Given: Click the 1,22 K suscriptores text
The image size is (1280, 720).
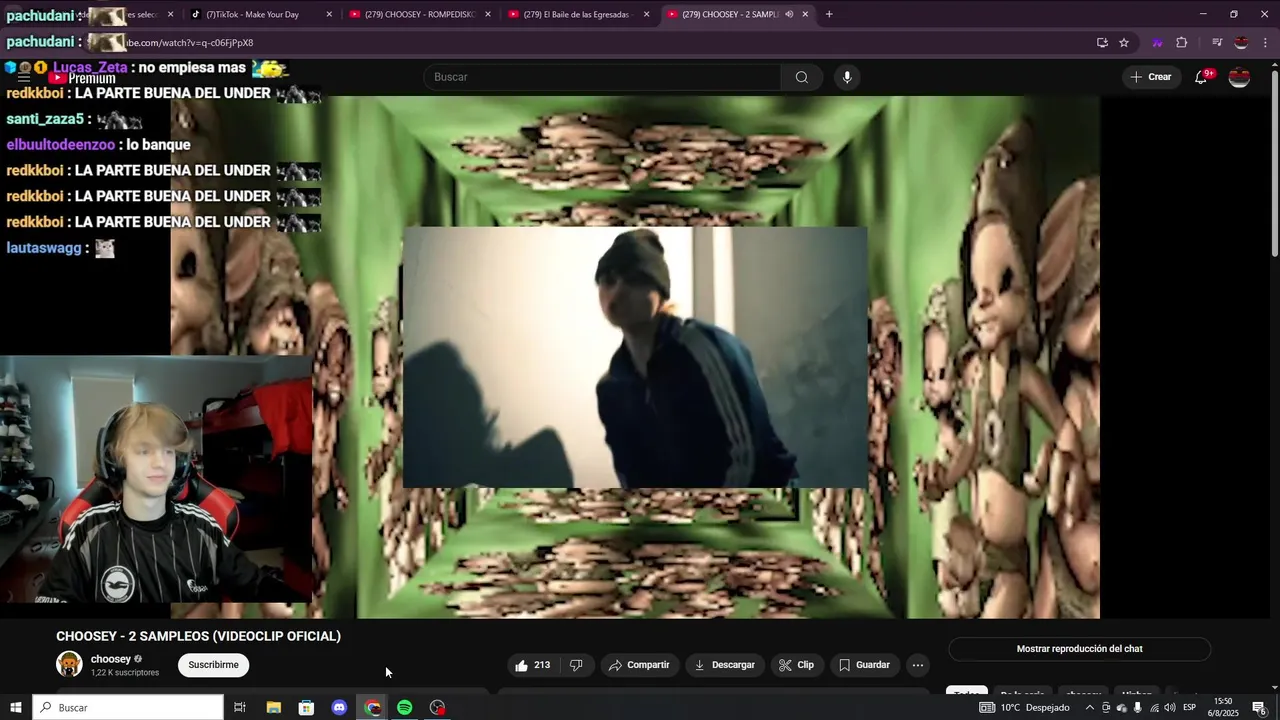Looking at the screenshot, I should (x=125, y=673).
